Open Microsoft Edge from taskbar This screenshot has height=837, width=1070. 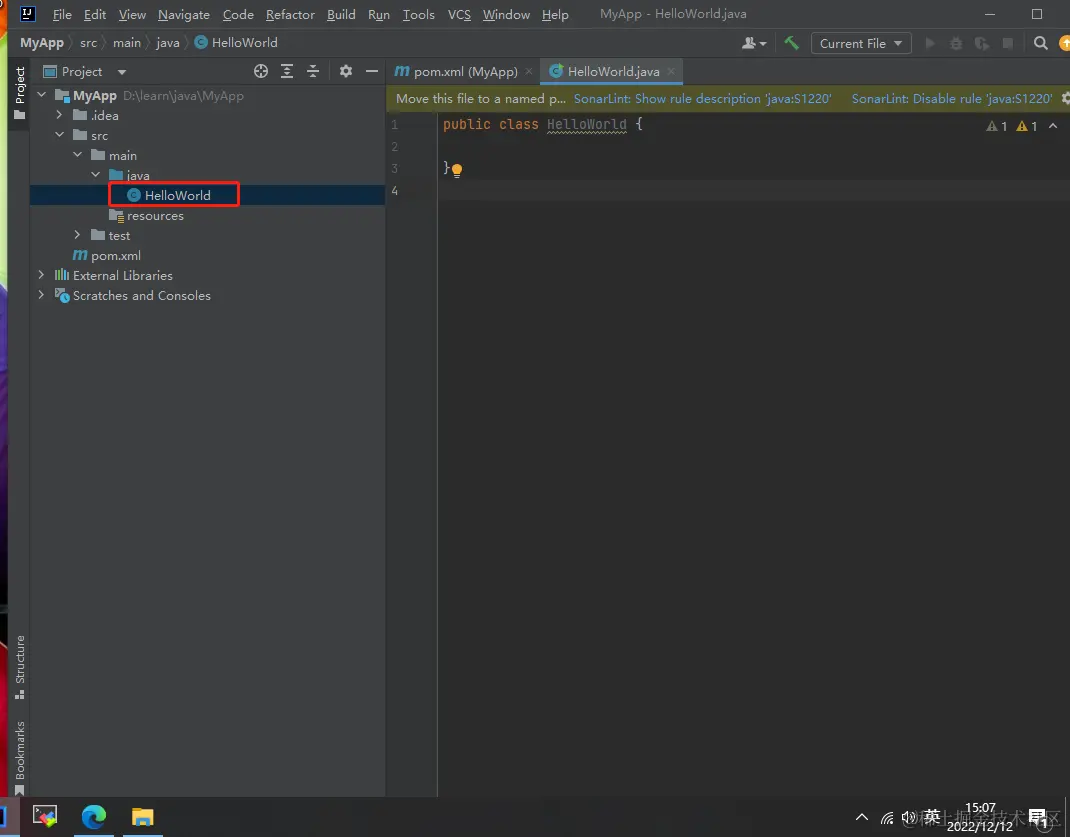[x=93, y=817]
